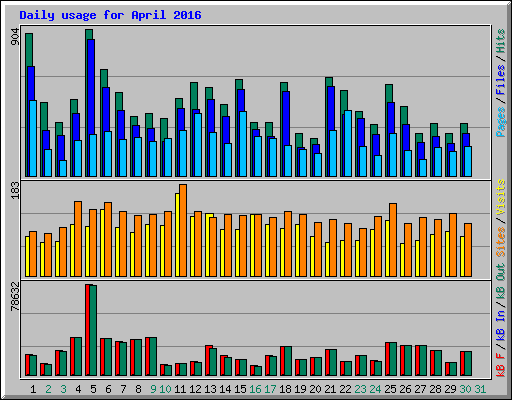The height and width of the screenshot is (400, 512).
Task: Click the tallest orange Visits bar for day 11
Action: [183, 230]
